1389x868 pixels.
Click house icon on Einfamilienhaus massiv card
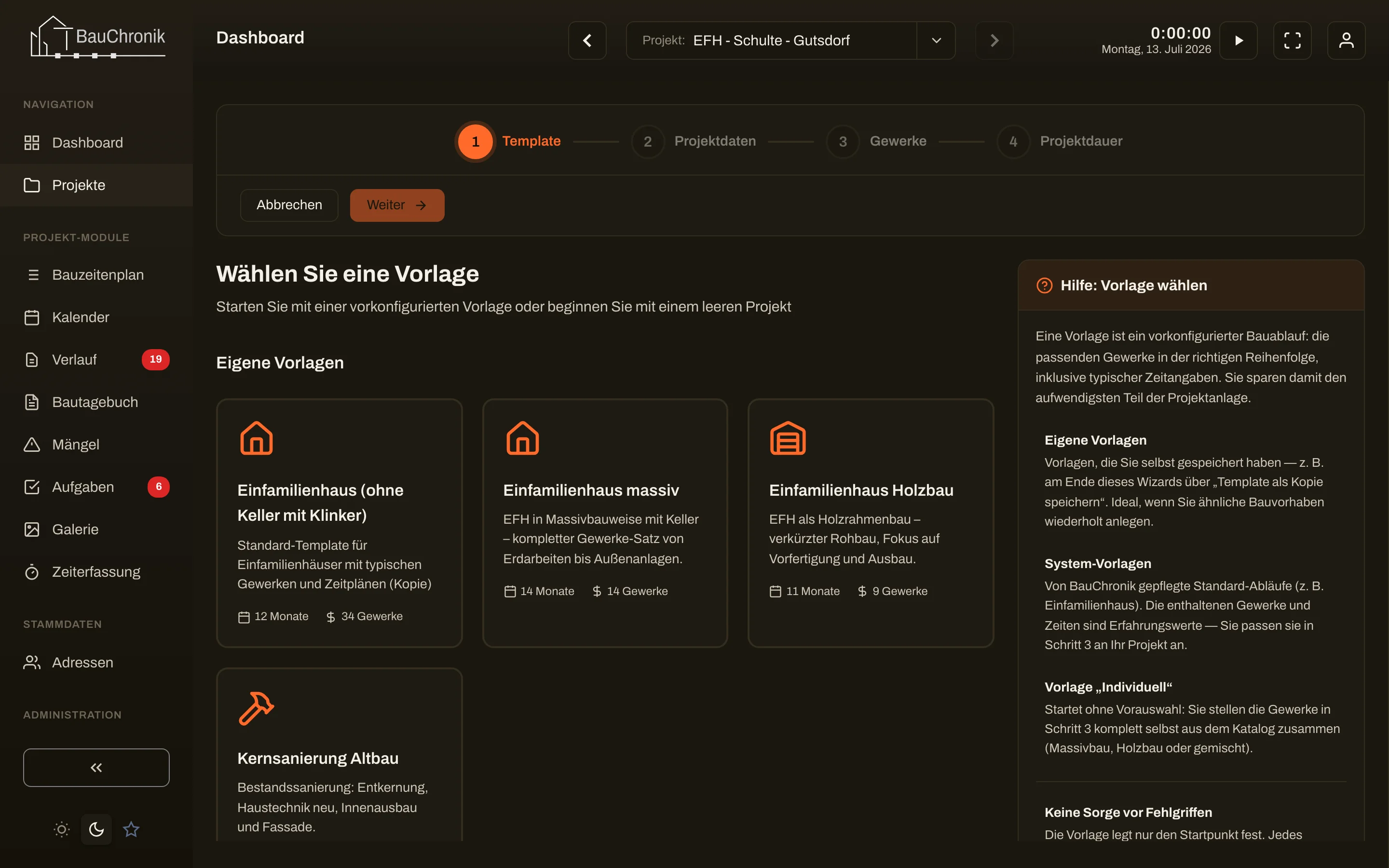click(522, 438)
